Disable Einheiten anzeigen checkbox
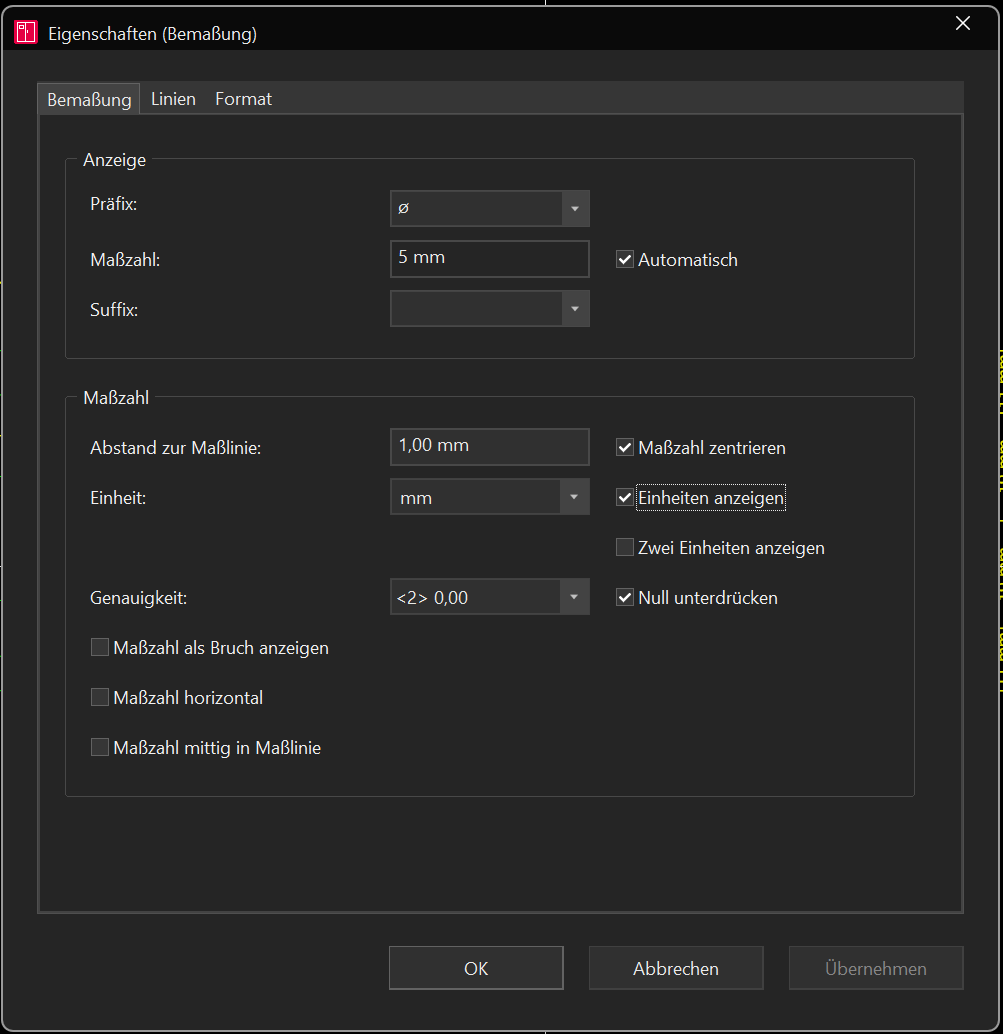Screen dimensions: 1003x1034 click(x=624, y=497)
